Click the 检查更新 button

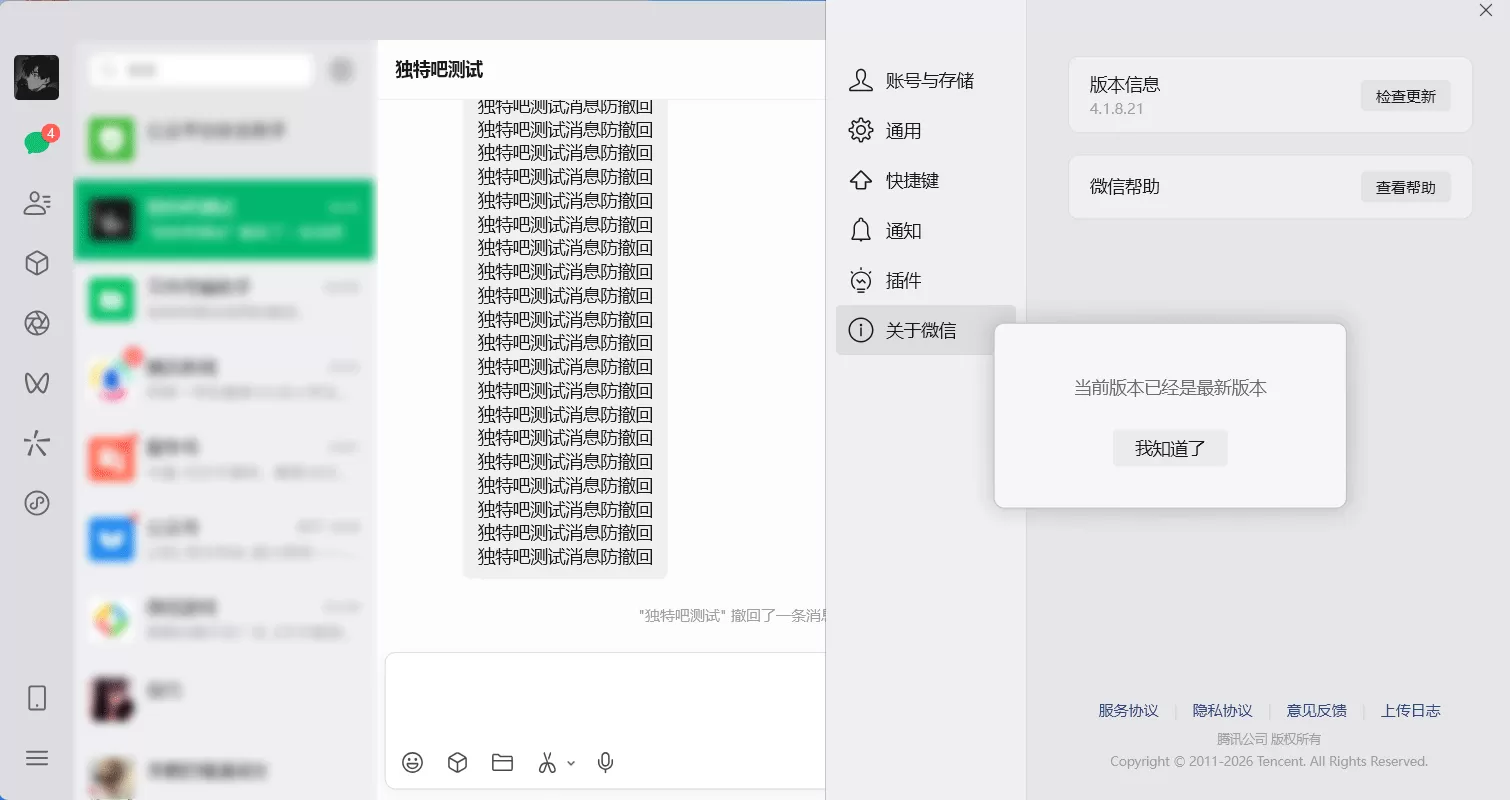tap(1405, 96)
